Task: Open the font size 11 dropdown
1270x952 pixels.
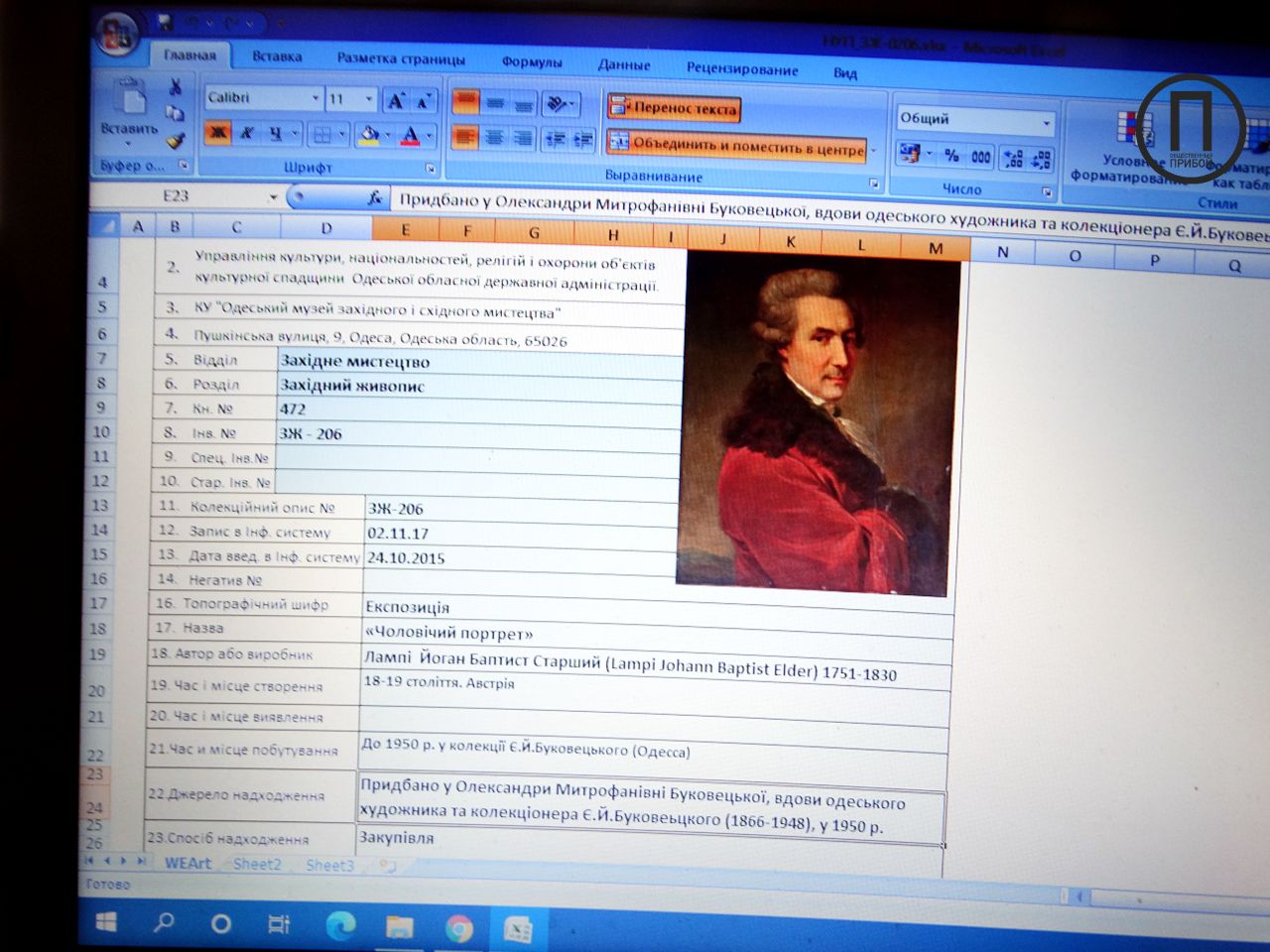Action: point(369,99)
